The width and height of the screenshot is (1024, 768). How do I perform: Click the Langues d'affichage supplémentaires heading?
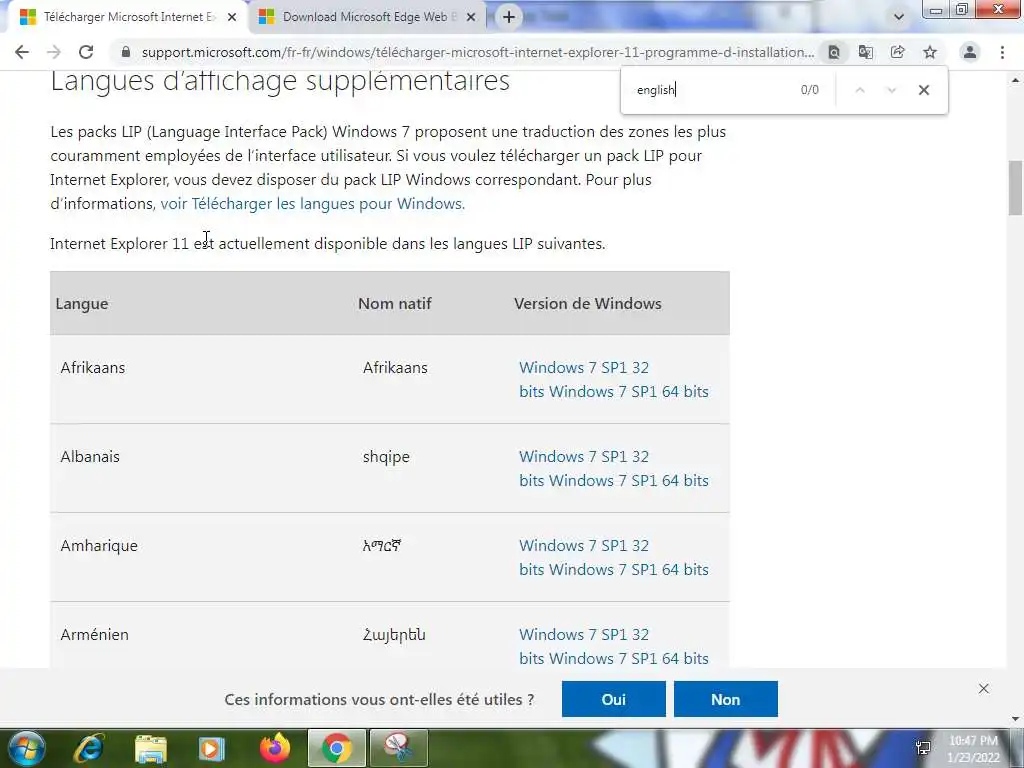(x=280, y=82)
